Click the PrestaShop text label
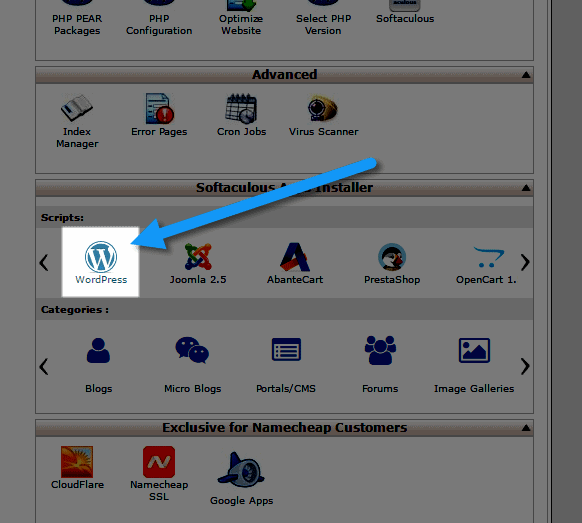Viewport: 582px width, 523px height. 392,280
